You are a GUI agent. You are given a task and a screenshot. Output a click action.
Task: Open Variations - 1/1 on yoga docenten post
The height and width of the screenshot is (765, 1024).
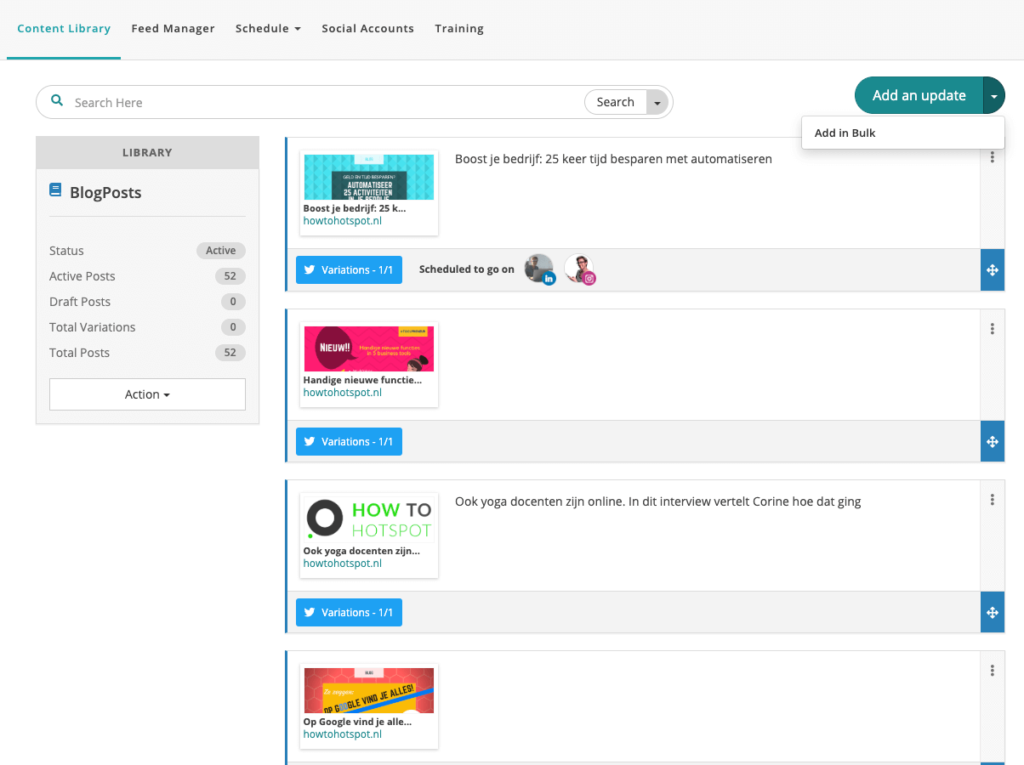tap(349, 612)
